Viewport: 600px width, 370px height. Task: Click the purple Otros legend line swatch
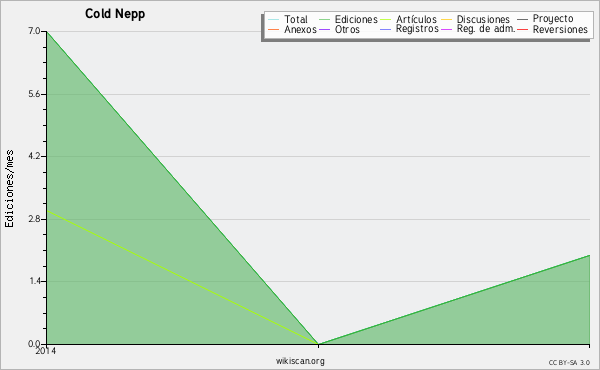[324, 29]
